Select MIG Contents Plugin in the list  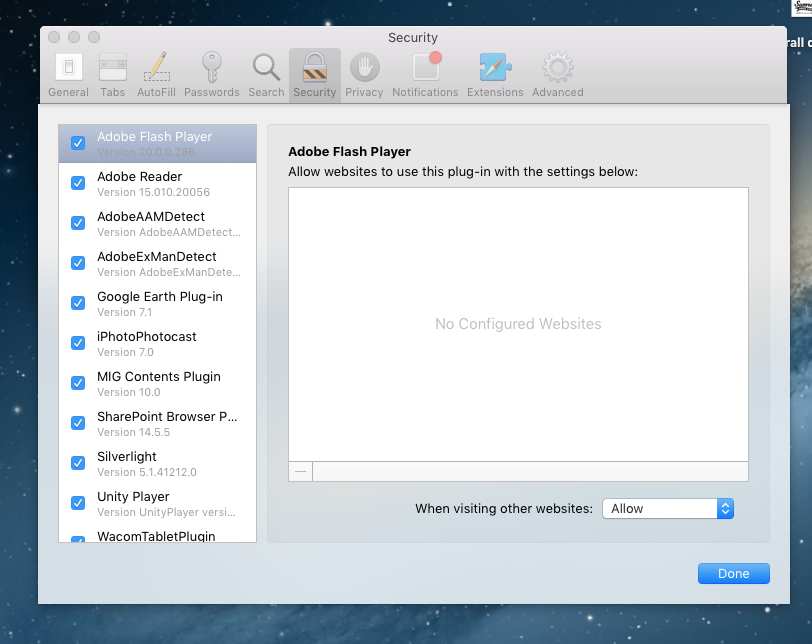(x=157, y=384)
